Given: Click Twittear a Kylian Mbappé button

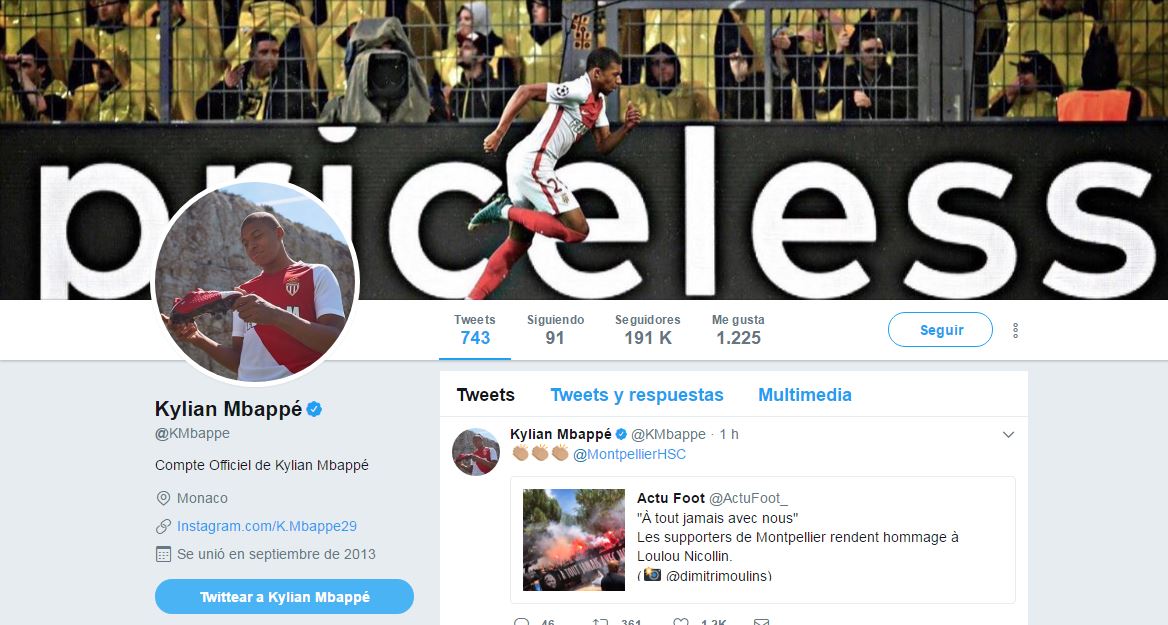Looking at the screenshot, I should tap(285, 597).
